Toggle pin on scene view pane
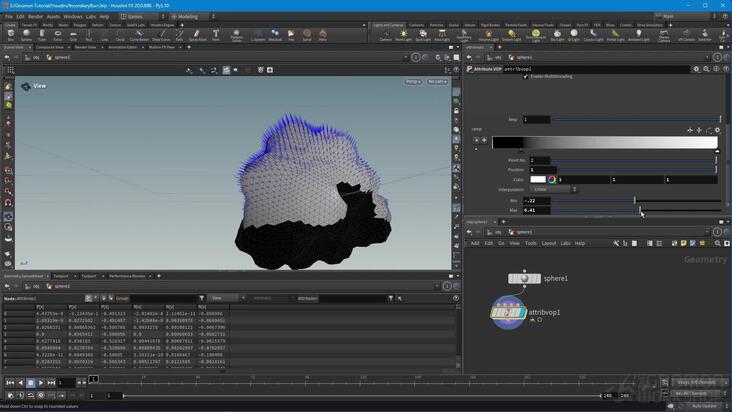This screenshot has width=732, height=412. 415,57
